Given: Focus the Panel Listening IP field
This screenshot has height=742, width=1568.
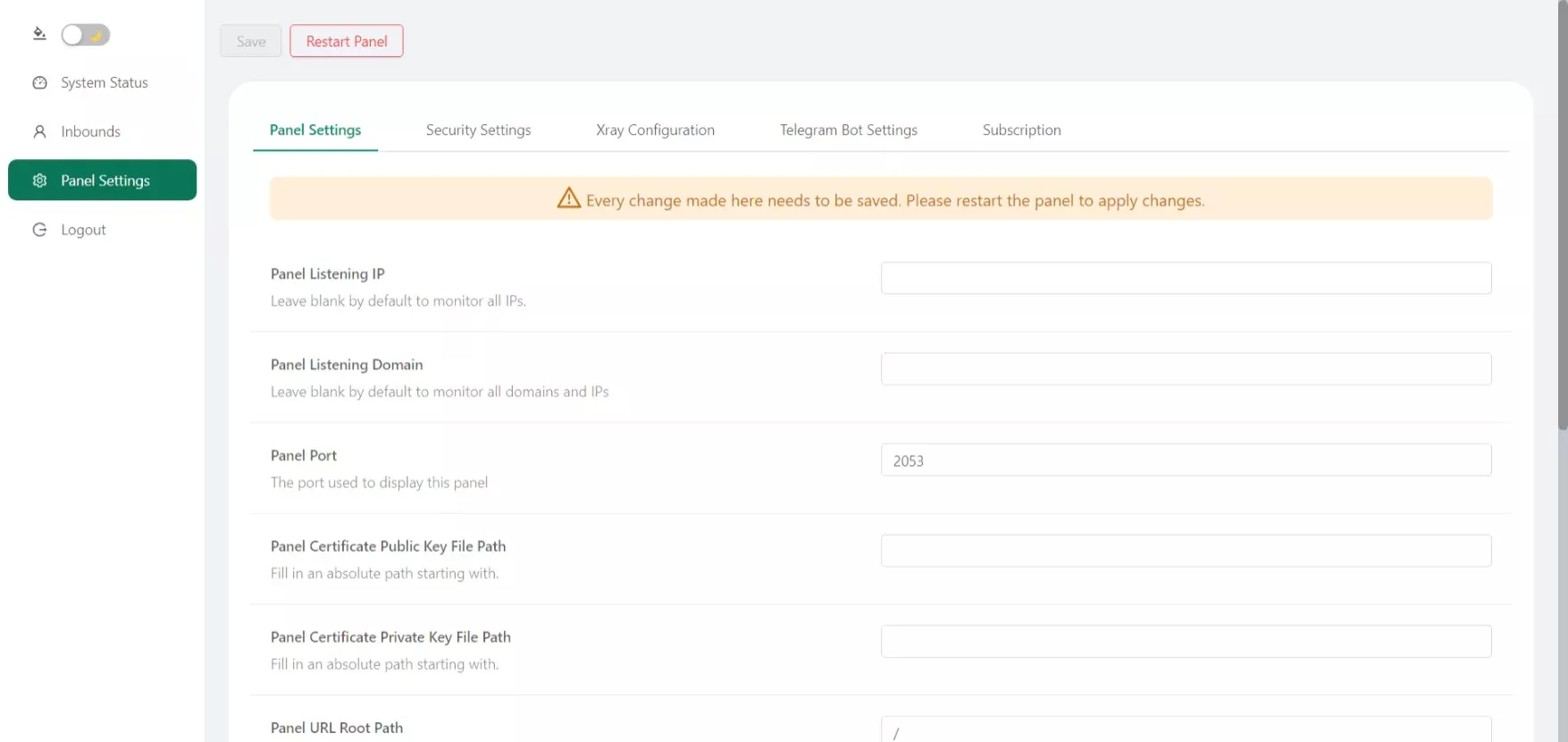Looking at the screenshot, I should pyautogui.click(x=1186, y=278).
